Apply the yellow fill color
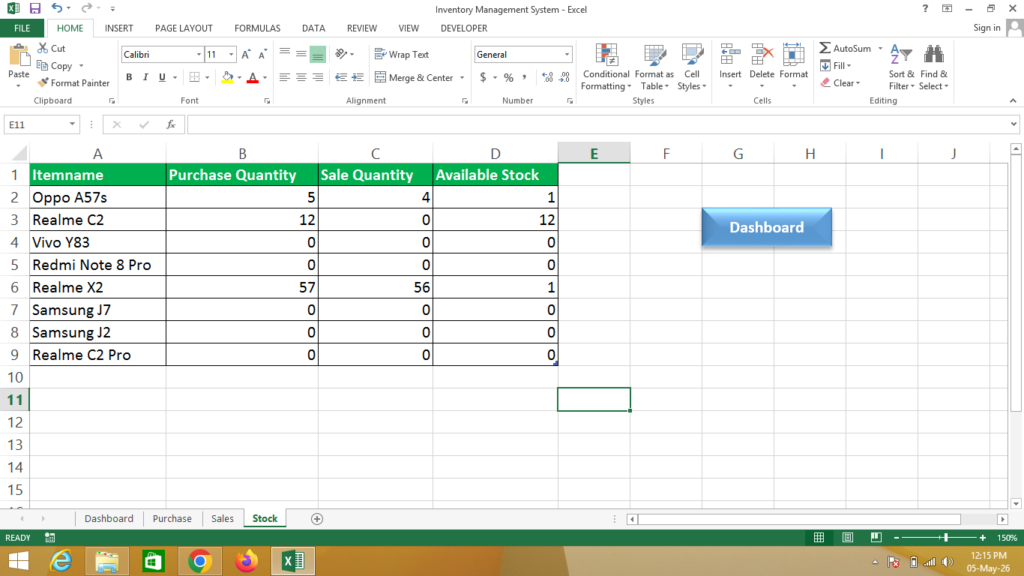 tap(227, 77)
